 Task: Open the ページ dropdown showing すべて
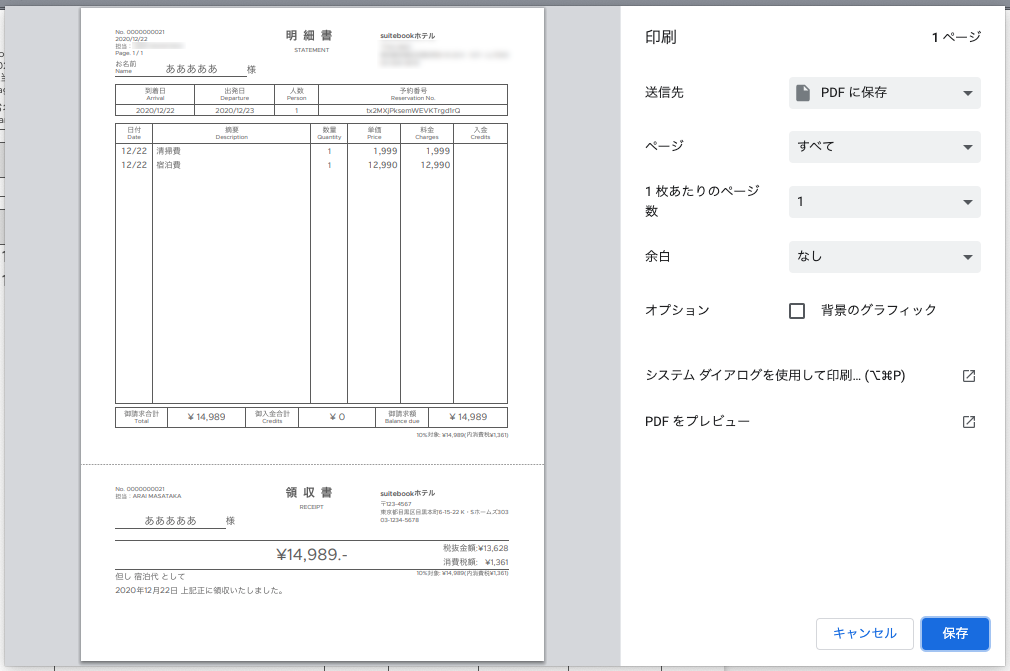click(884, 147)
